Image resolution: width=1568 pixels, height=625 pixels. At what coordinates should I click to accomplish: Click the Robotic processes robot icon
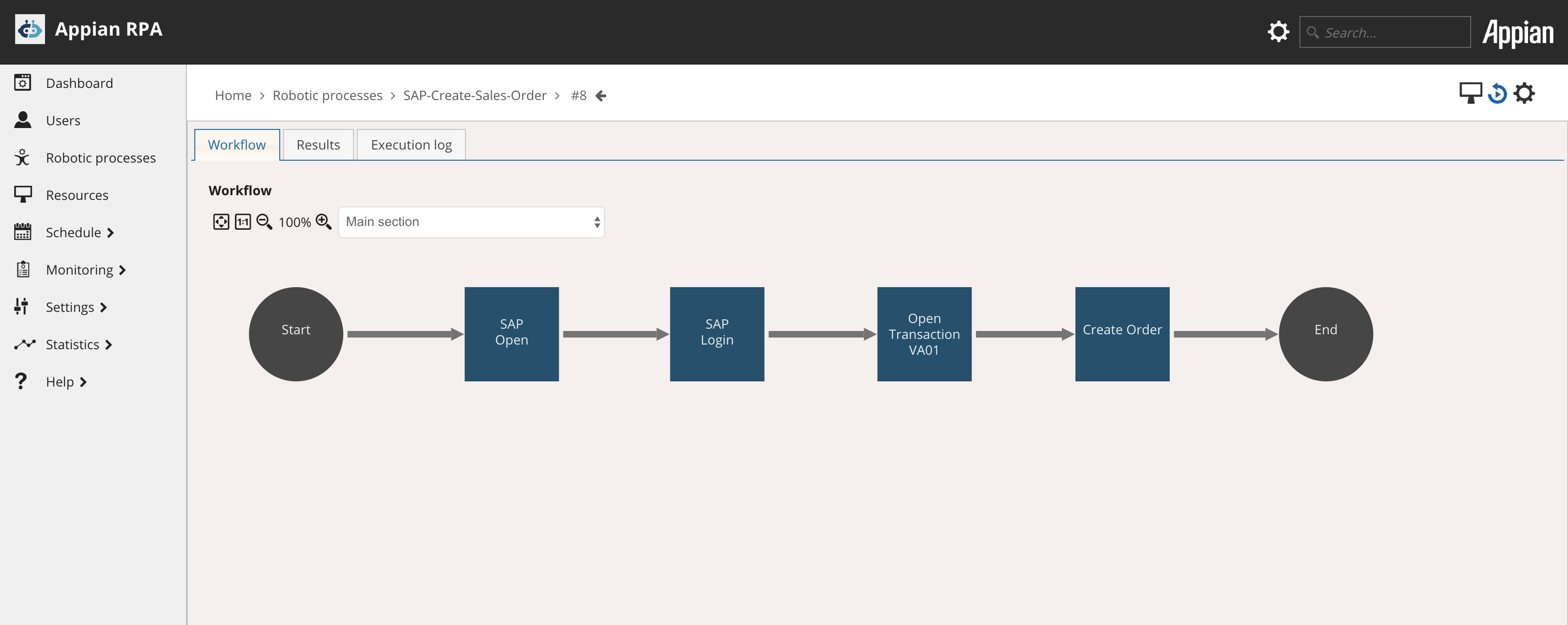click(22, 157)
